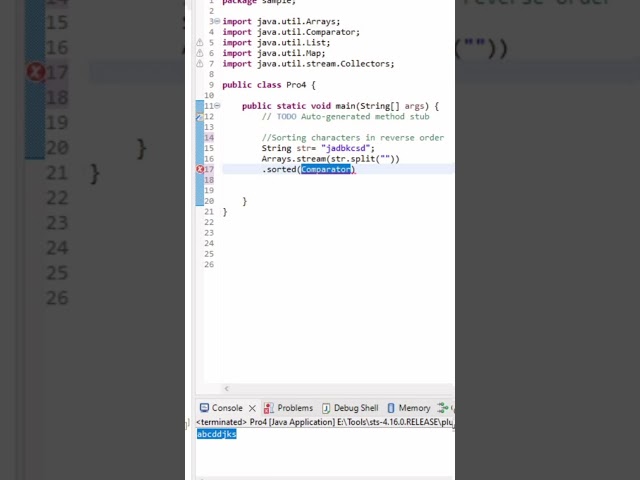Screen dimensions: 640x480
Task: Collapse the imports fold on line 3
Action: click(217, 21)
